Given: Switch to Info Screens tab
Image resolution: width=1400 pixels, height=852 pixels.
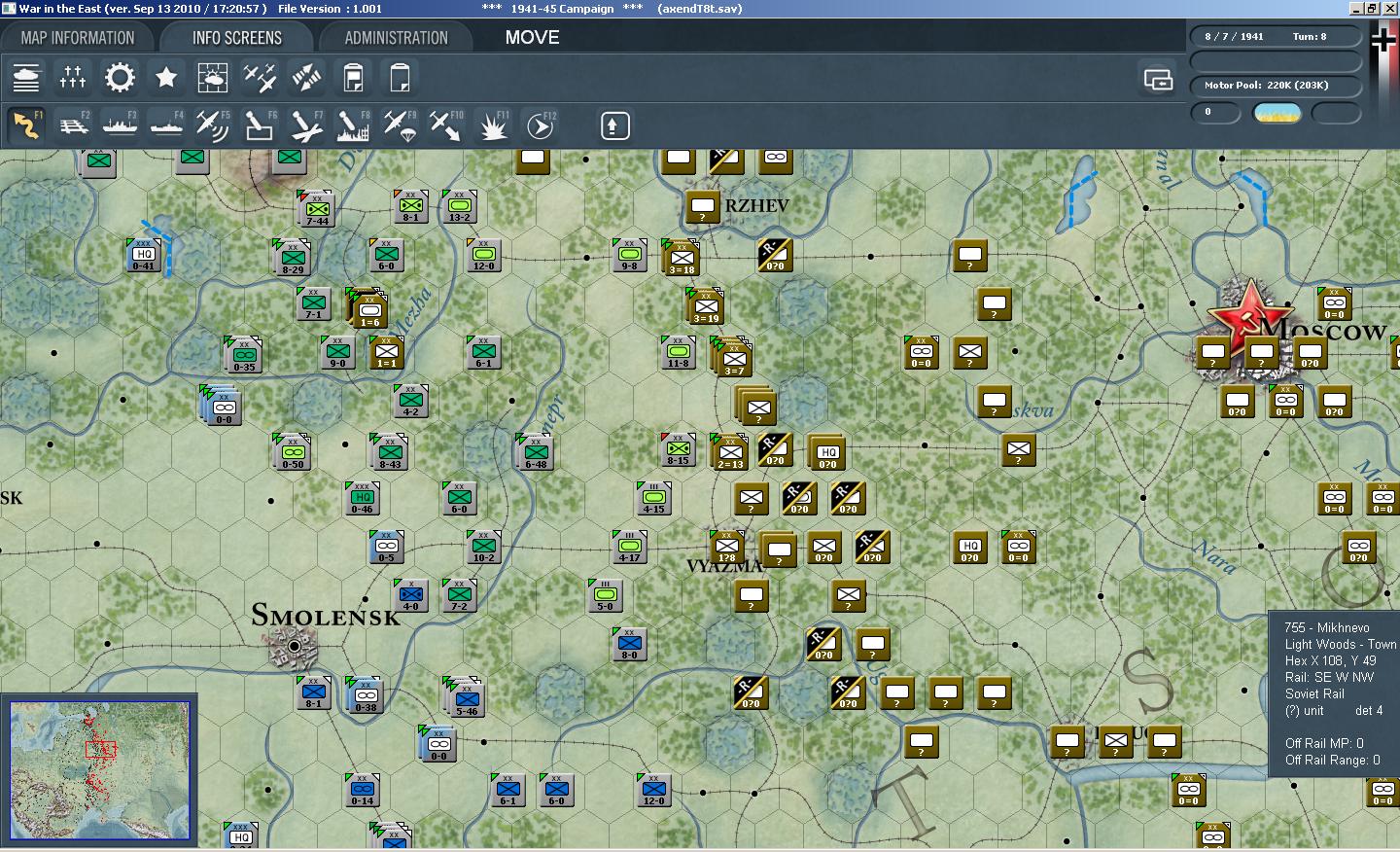Looking at the screenshot, I should click(x=237, y=38).
